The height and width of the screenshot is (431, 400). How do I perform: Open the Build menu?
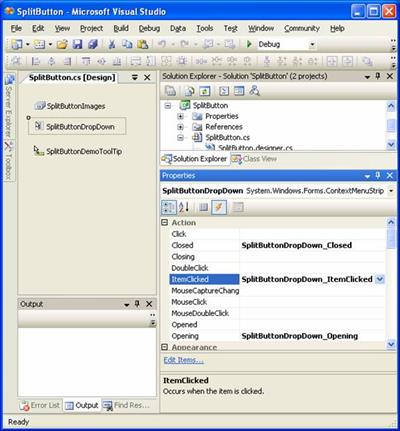(121, 29)
